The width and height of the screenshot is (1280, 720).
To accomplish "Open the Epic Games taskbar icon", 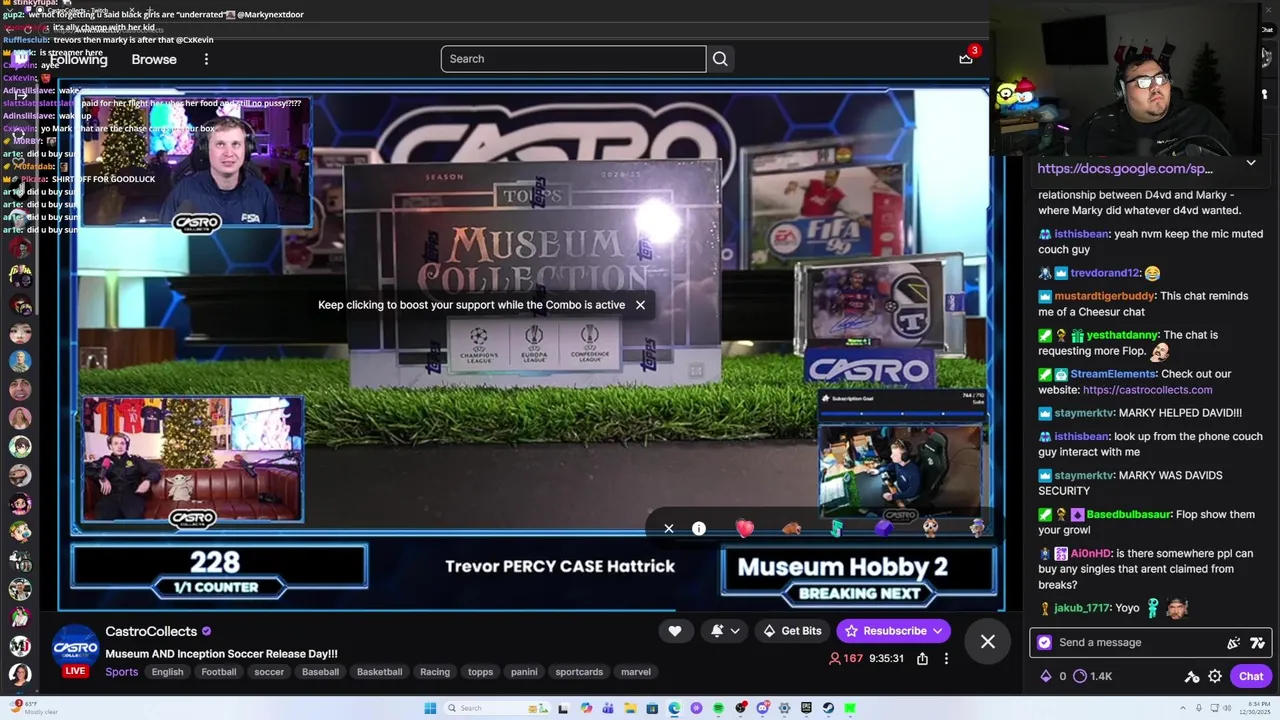I will coord(806,708).
